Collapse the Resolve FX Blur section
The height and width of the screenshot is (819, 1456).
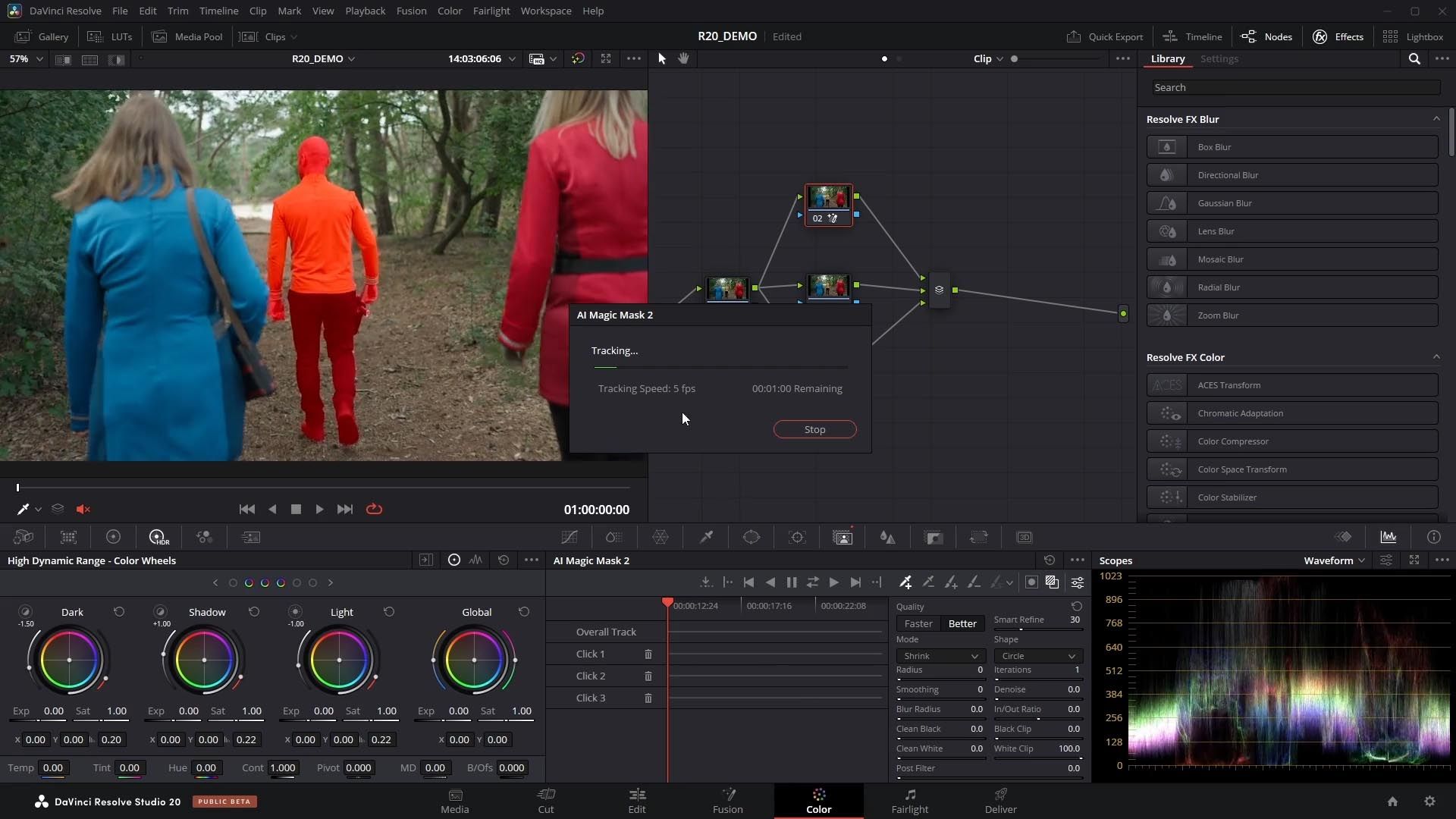click(1436, 119)
